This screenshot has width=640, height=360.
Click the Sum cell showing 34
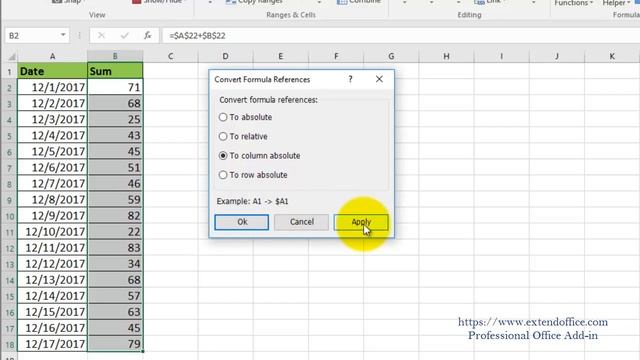coord(115,264)
